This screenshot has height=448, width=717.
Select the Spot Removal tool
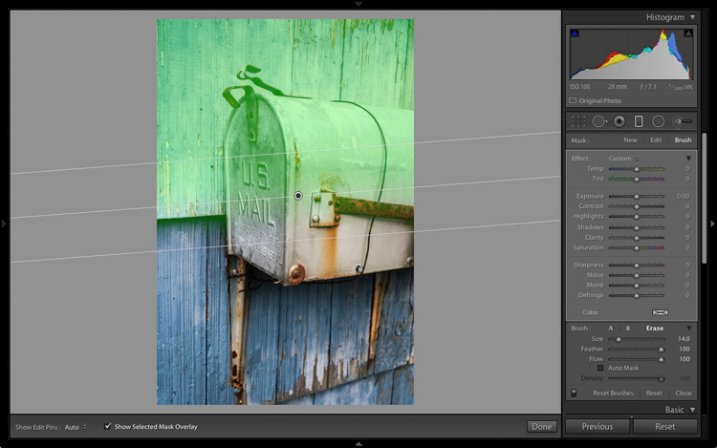pyautogui.click(x=598, y=121)
